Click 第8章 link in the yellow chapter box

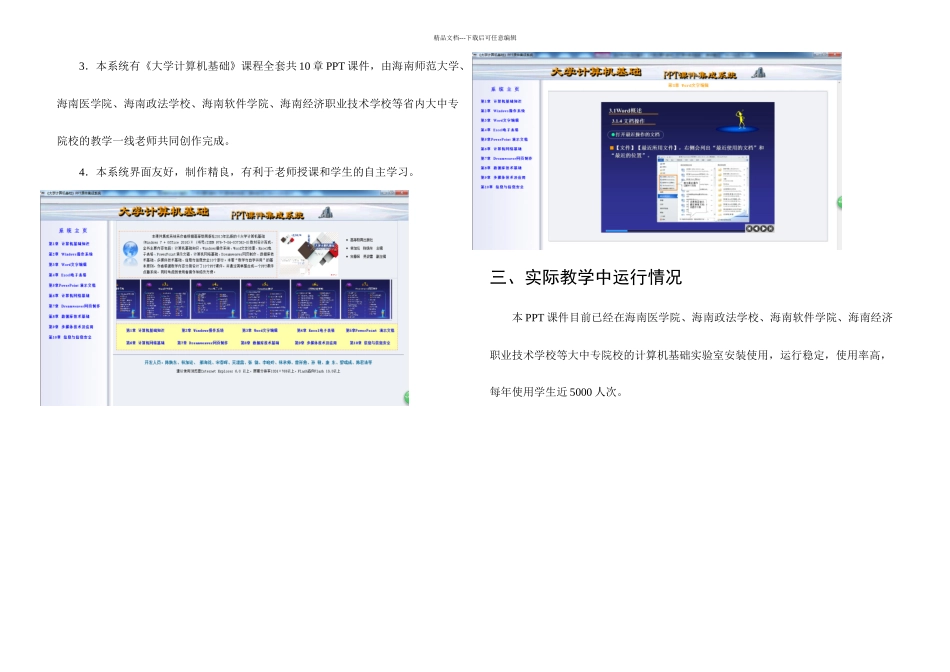(259, 343)
